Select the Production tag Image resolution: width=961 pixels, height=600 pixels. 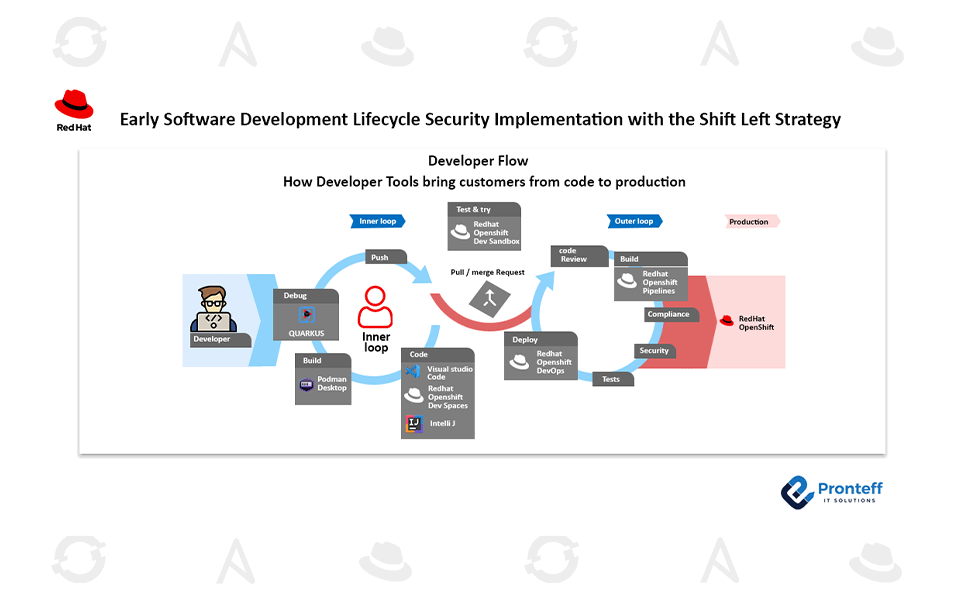coord(750,222)
